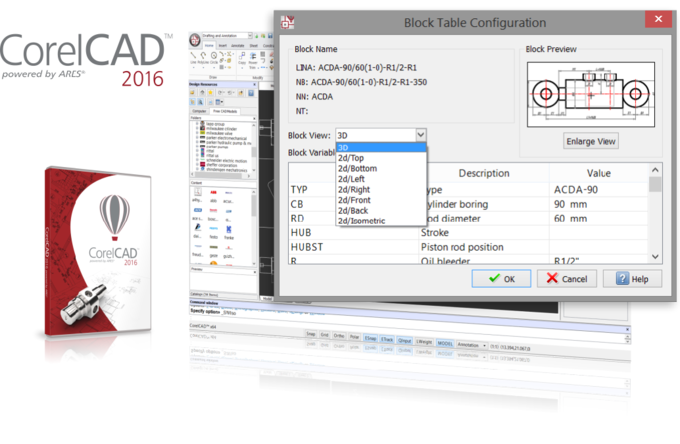Click the TYP variable cell

point(313,190)
